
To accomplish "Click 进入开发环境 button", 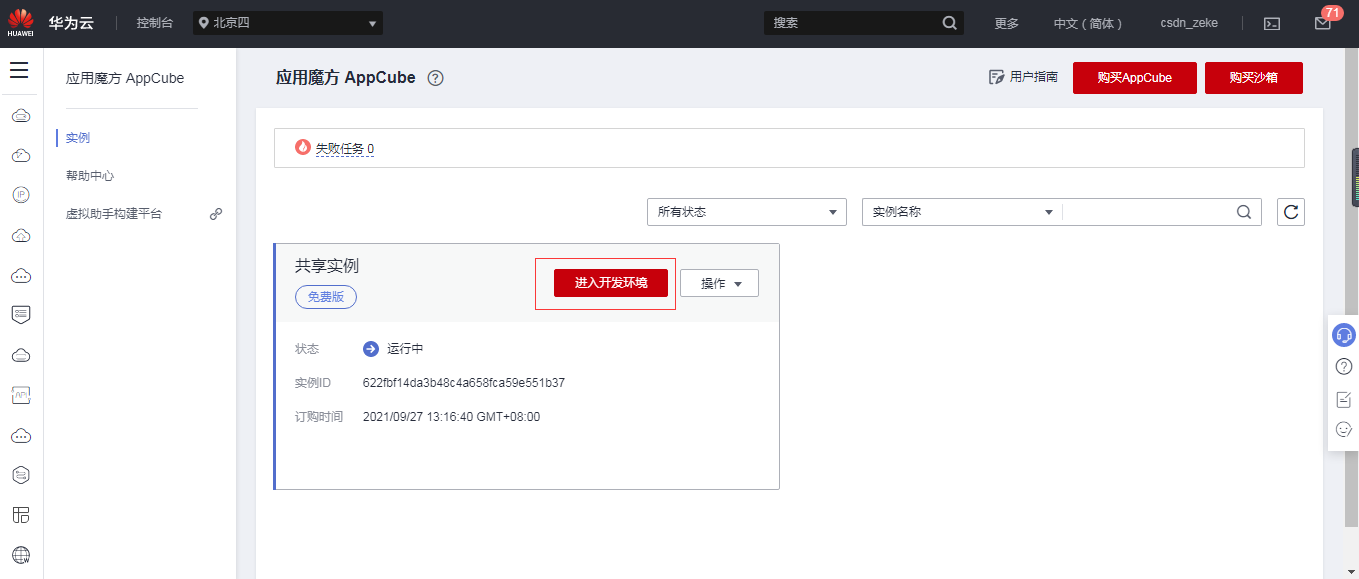I will point(611,283).
